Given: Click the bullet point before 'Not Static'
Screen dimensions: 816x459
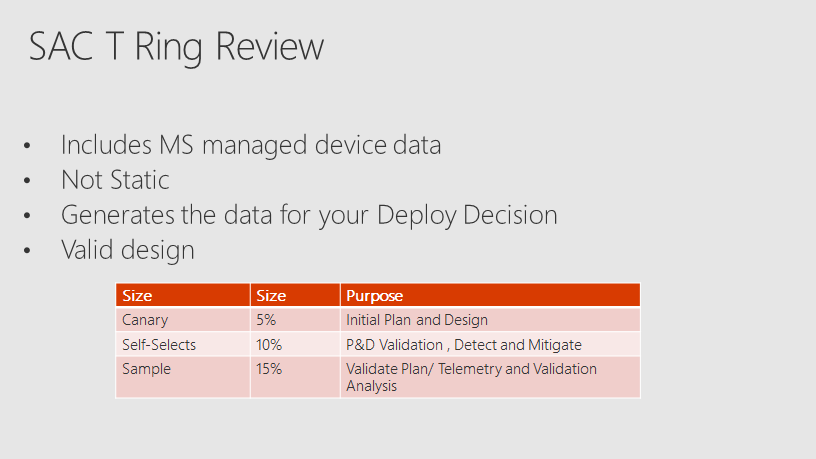Looking at the screenshot, I should pos(27,181).
